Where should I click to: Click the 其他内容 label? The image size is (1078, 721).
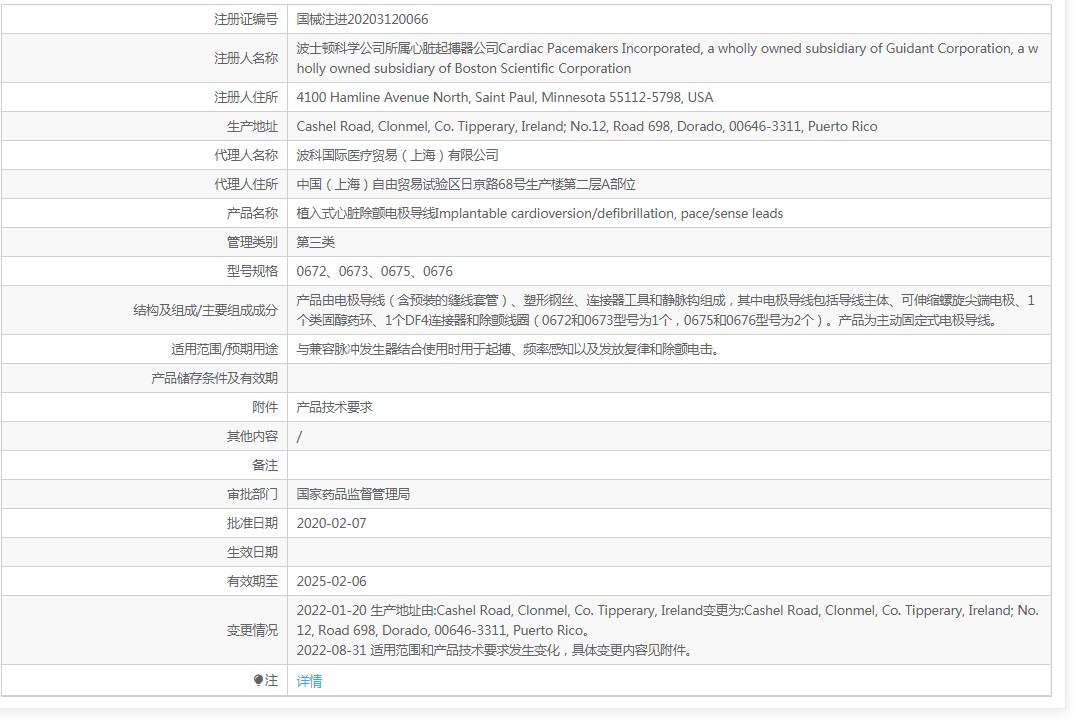click(x=252, y=436)
